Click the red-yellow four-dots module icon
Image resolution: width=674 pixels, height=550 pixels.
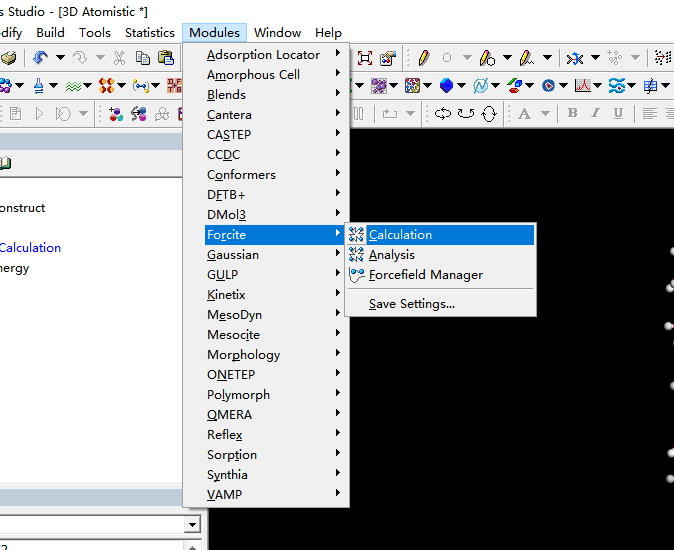click(107, 86)
